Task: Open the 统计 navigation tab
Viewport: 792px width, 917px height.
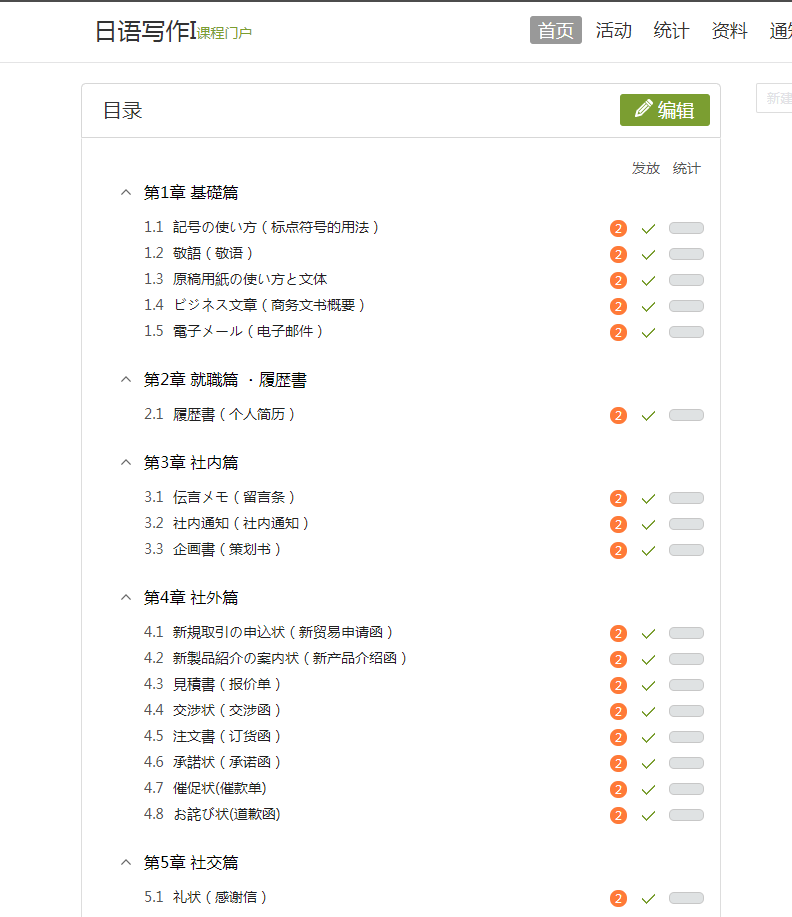Action: click(671, 31)
